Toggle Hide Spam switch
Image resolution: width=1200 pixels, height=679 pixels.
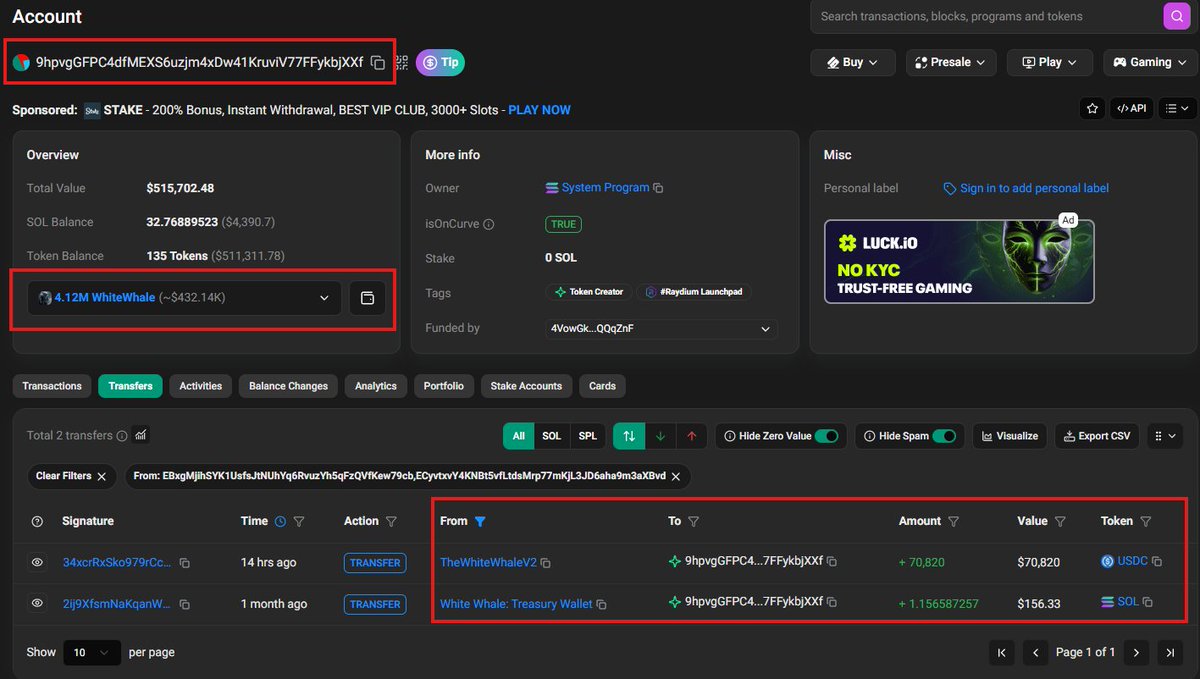(x=945, y=436)
